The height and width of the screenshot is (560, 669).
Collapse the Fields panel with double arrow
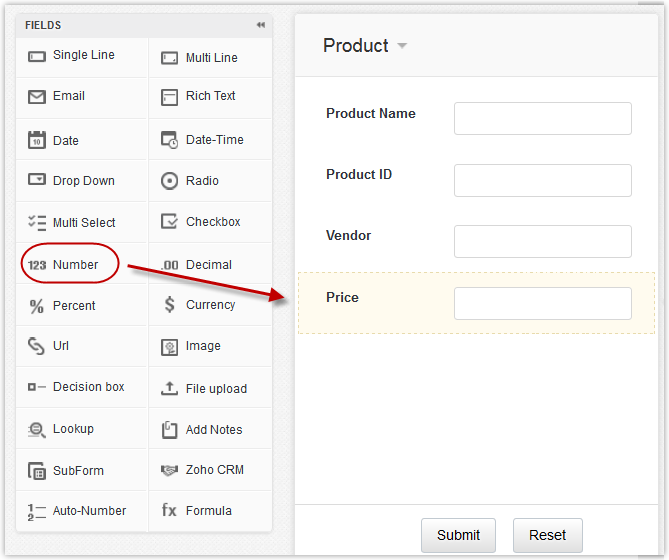(x=261, y=25)
